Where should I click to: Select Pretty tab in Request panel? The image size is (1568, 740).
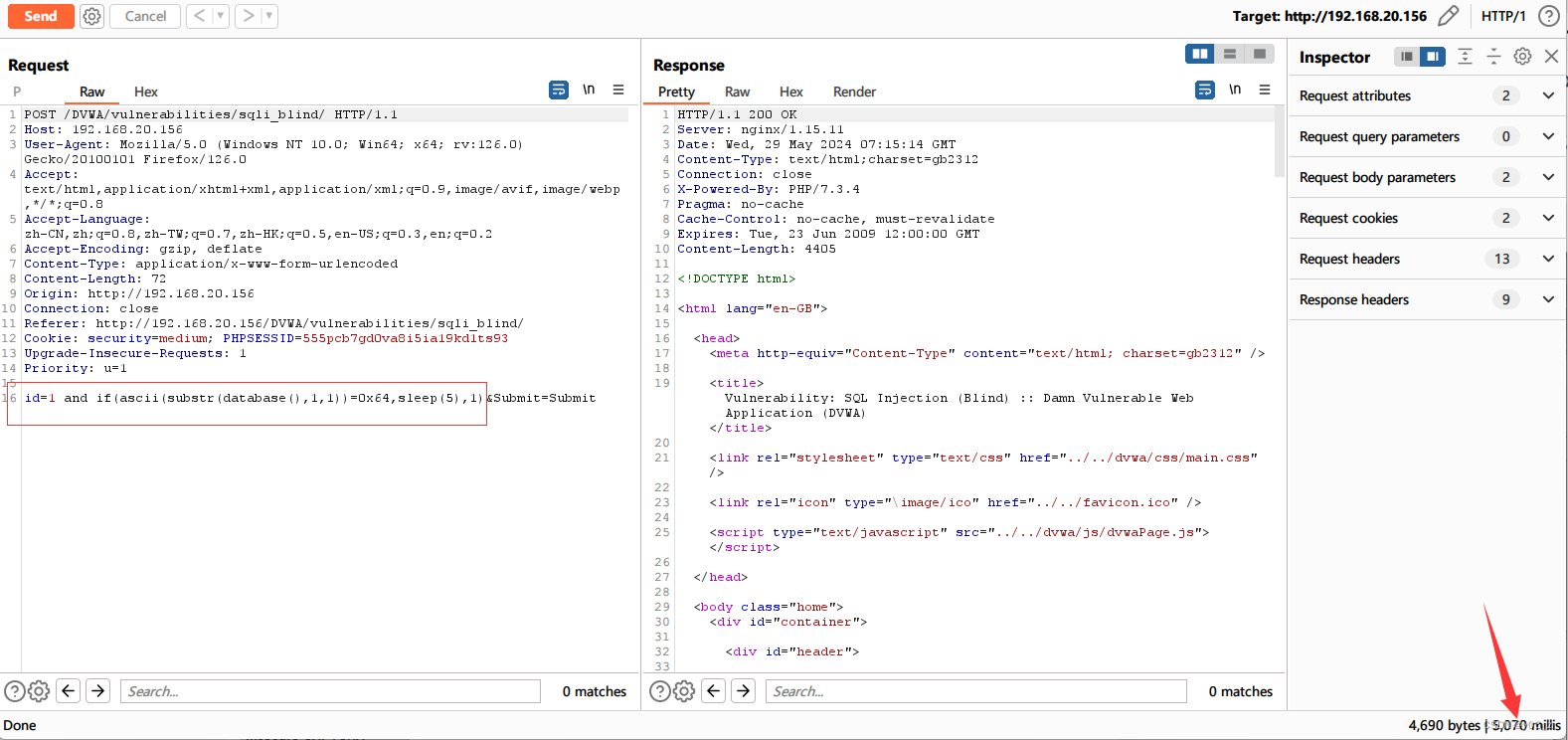[17, 92]
